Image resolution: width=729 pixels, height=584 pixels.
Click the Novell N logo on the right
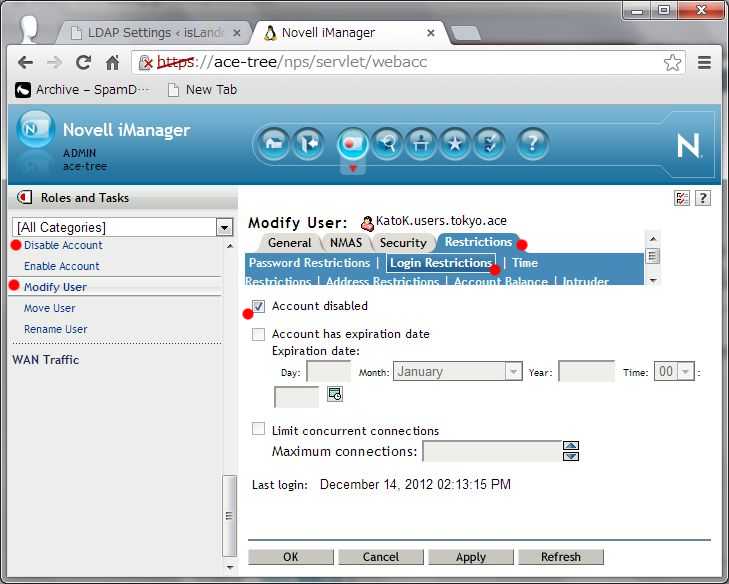click(x=689, y=146)
